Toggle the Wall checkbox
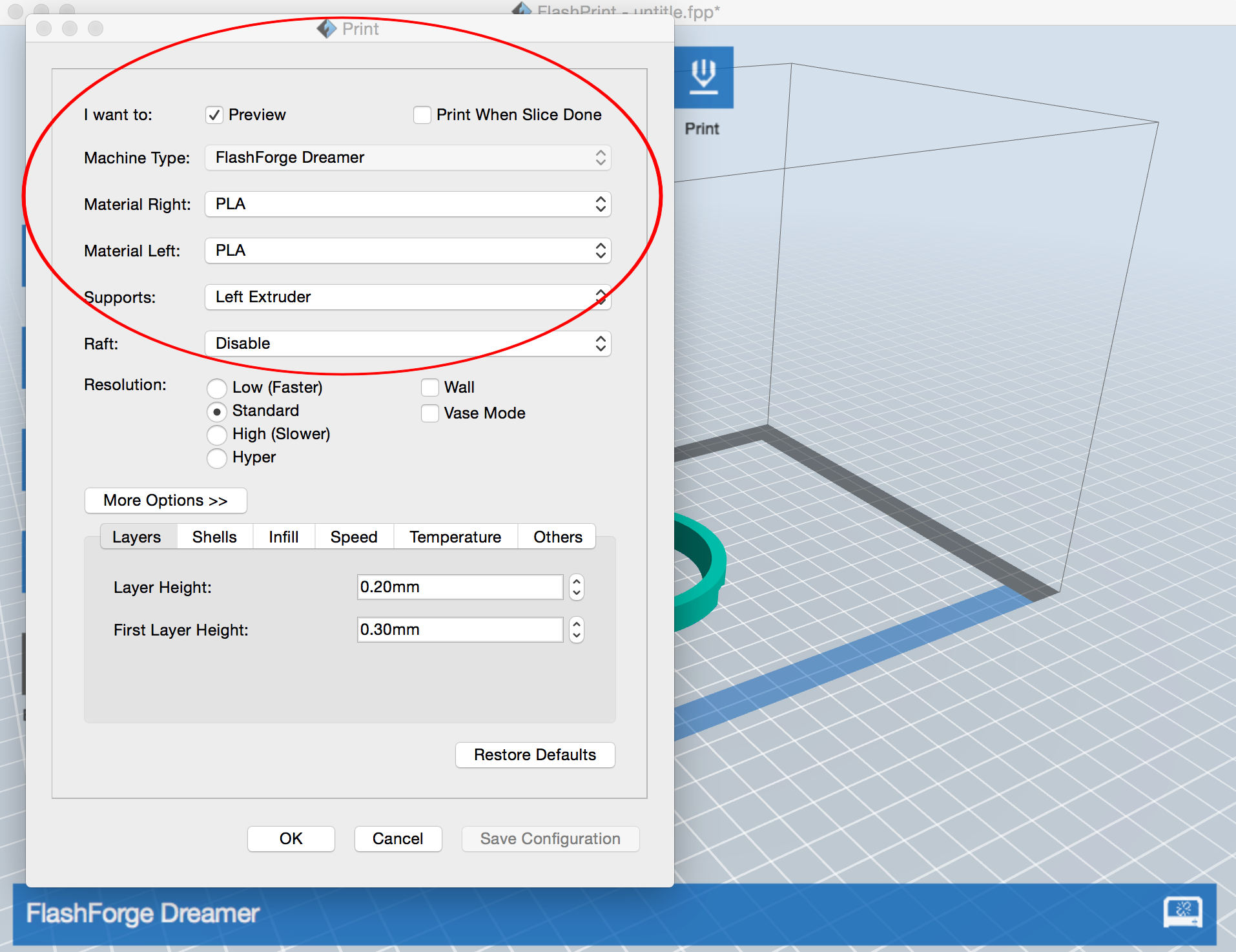Screen dimensions: 1236x952 click(430, 388)
